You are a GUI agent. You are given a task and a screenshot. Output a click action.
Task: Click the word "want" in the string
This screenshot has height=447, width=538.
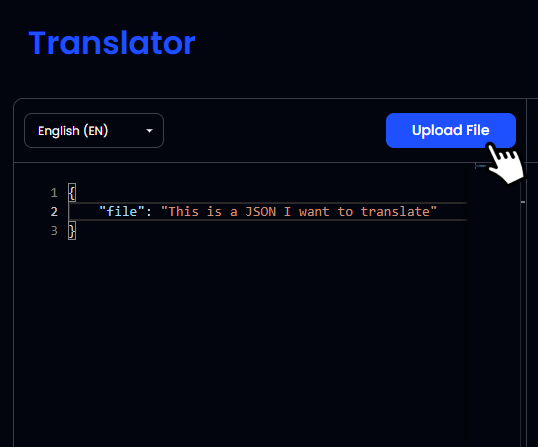pos(314,212)
